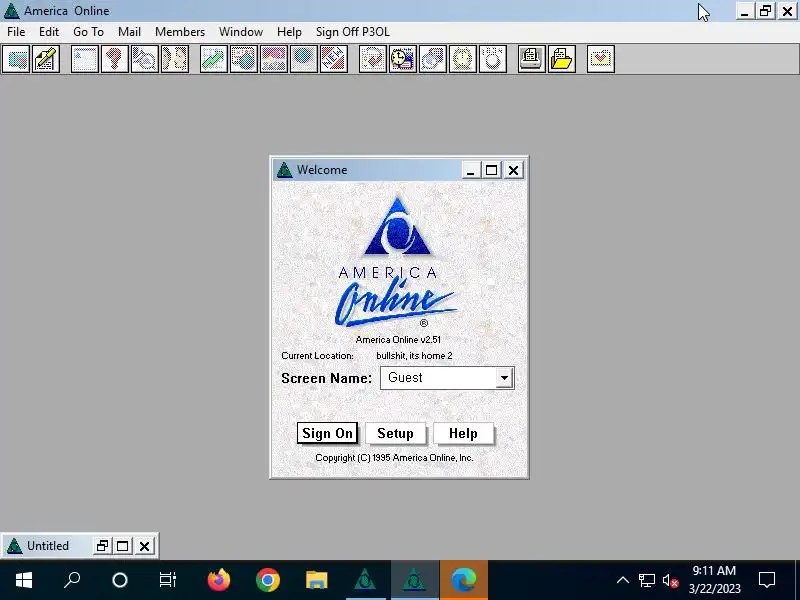The width and height of the screenshot is (800, 600).
Task: Click the Read New Mail mailbox icon
Action: 16,59
